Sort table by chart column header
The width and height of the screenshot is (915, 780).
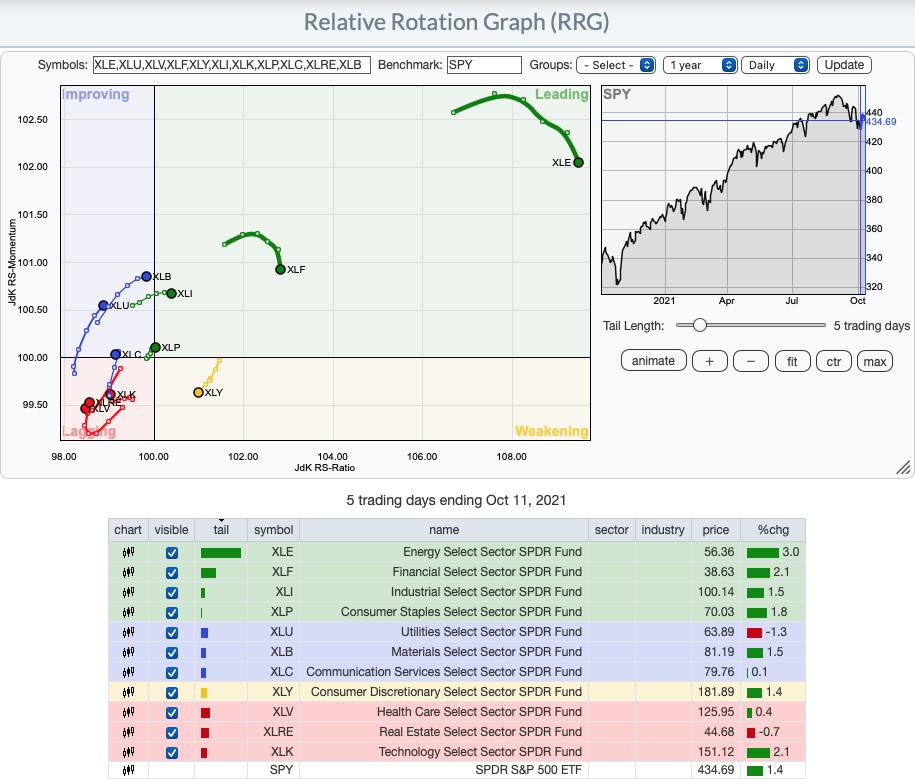point(128,530)
